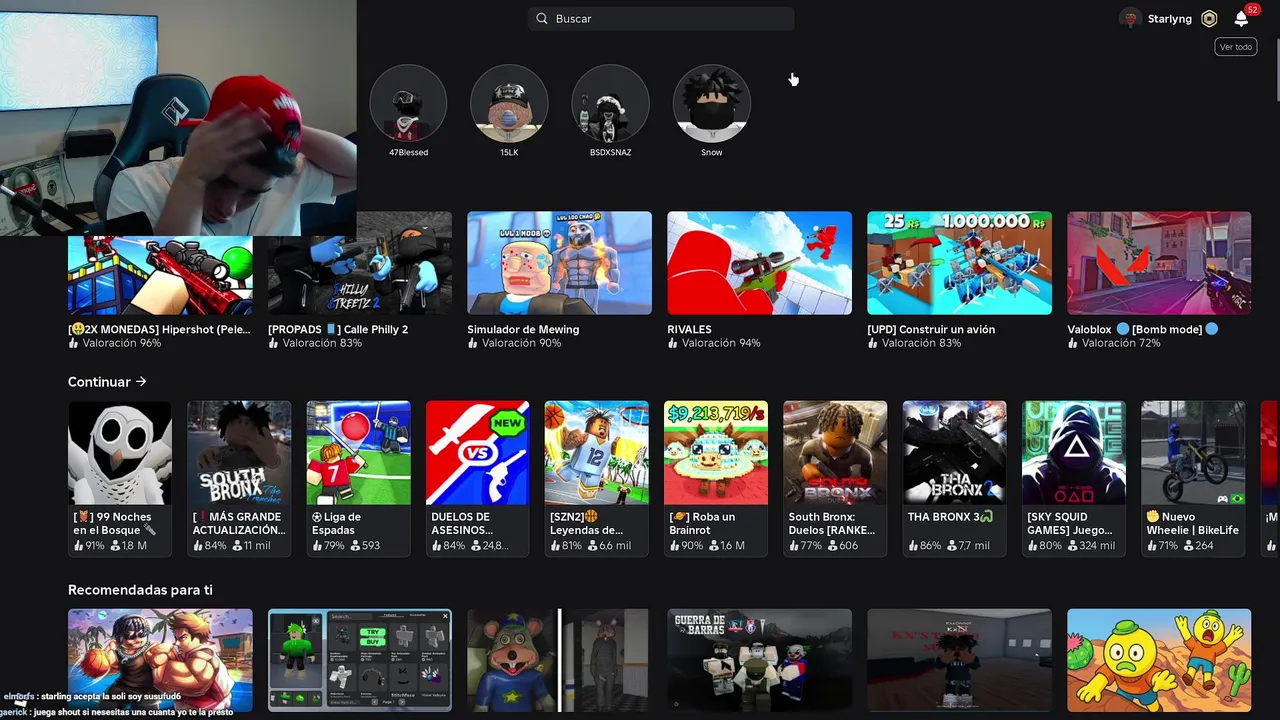Open the Hipershot game thumbnail
This screenshot has height=720, width=1280.
click(160, 275)
